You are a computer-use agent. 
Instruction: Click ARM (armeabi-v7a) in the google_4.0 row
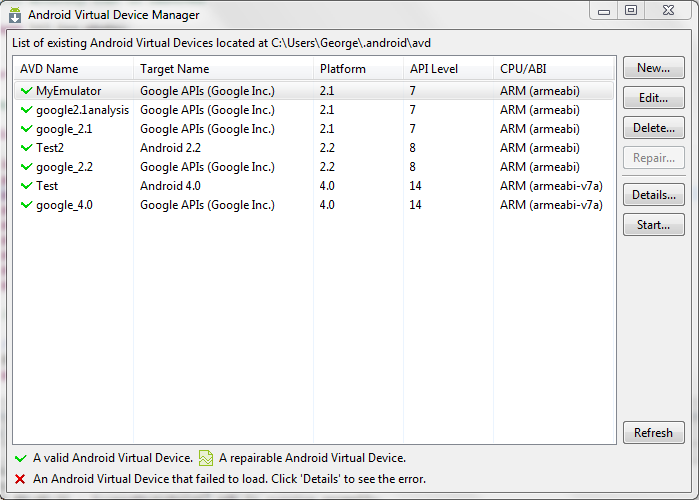551,205
